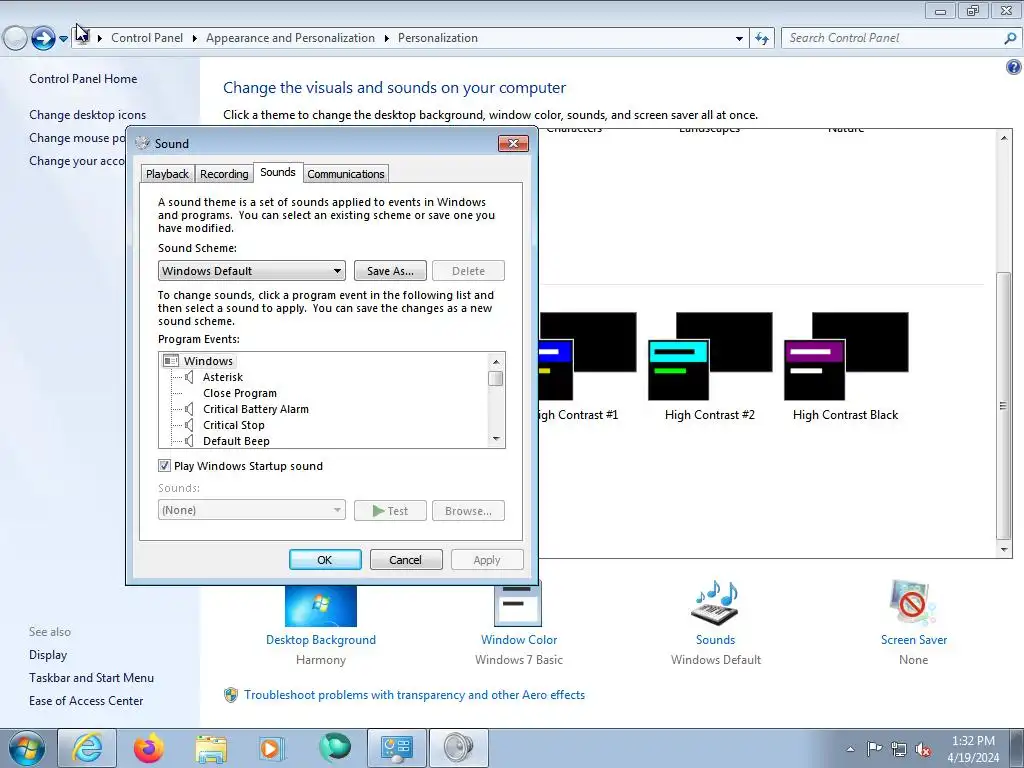This screenshot has height=768, width=1024.
Task: Expand breadcrumb arrow after Appearance and Personalization
Action: (387, 39)
